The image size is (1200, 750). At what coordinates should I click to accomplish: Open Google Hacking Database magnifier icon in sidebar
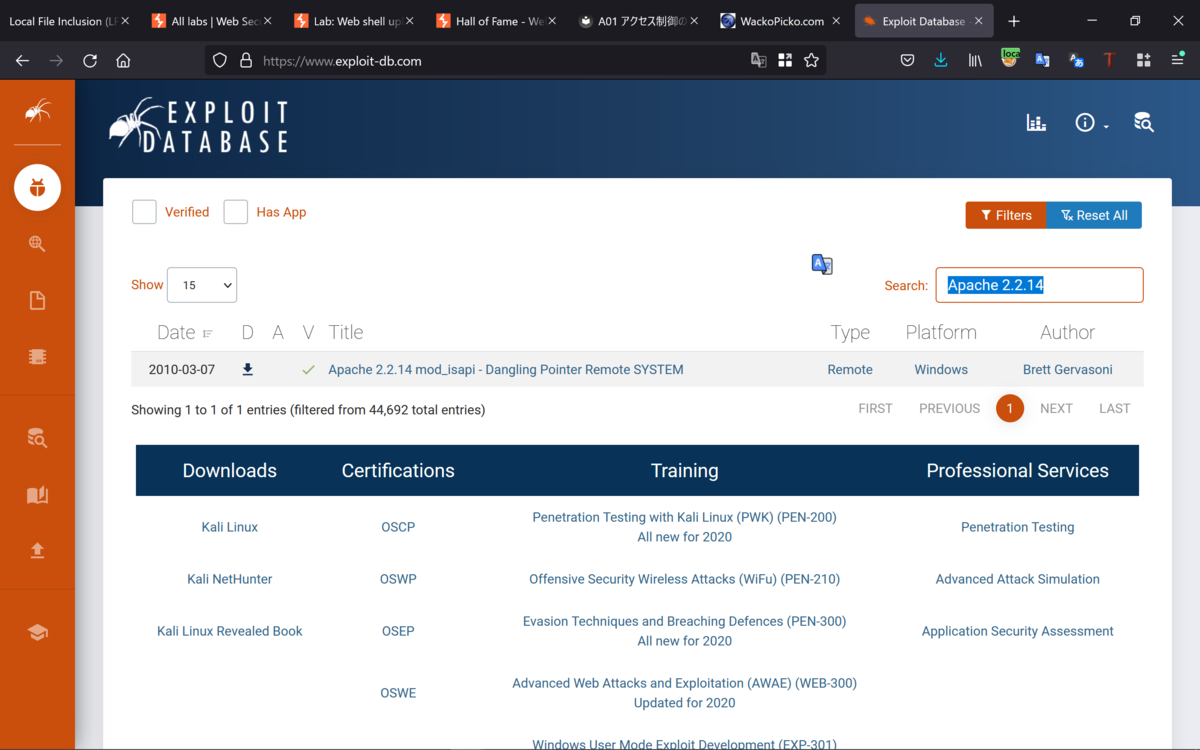click(x=37, y=244)
